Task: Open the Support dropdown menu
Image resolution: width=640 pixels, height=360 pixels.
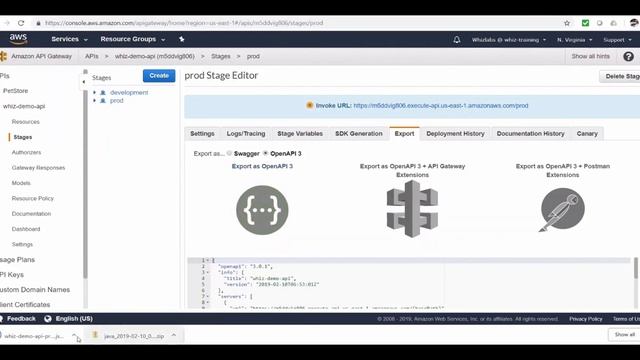Action: point(617,40)
